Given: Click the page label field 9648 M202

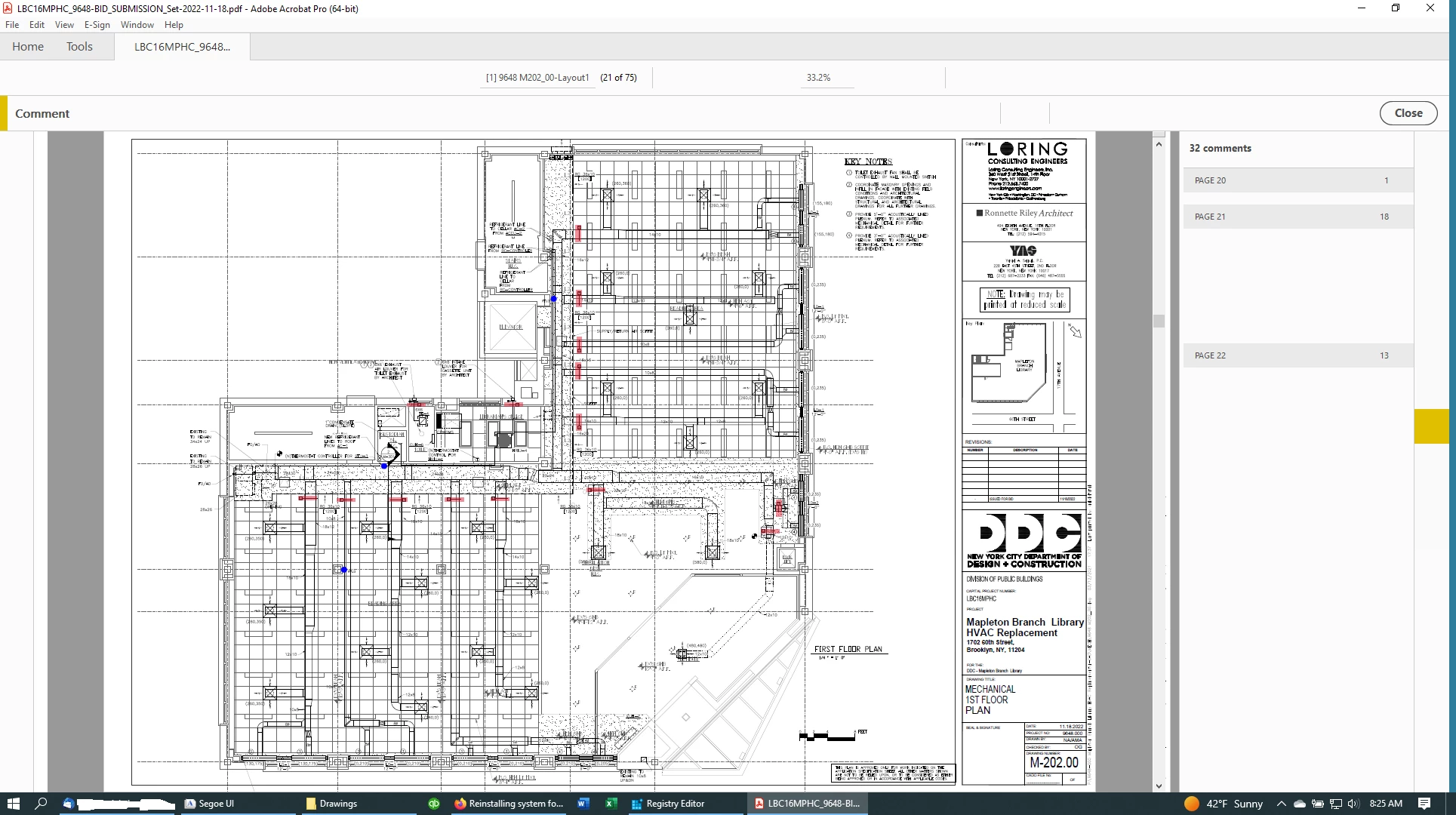Looking at the screenshot, I should point(537,78).
